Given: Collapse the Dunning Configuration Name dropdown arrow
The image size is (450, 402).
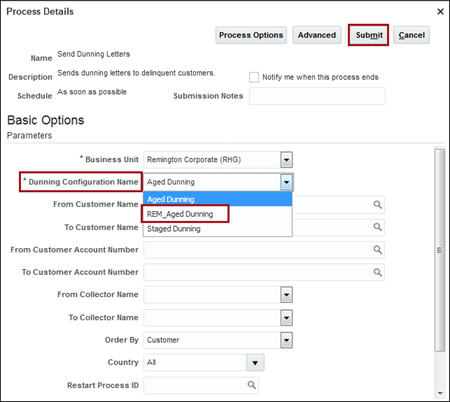Looking at the screenshot, I should click(x=286, y=182).
